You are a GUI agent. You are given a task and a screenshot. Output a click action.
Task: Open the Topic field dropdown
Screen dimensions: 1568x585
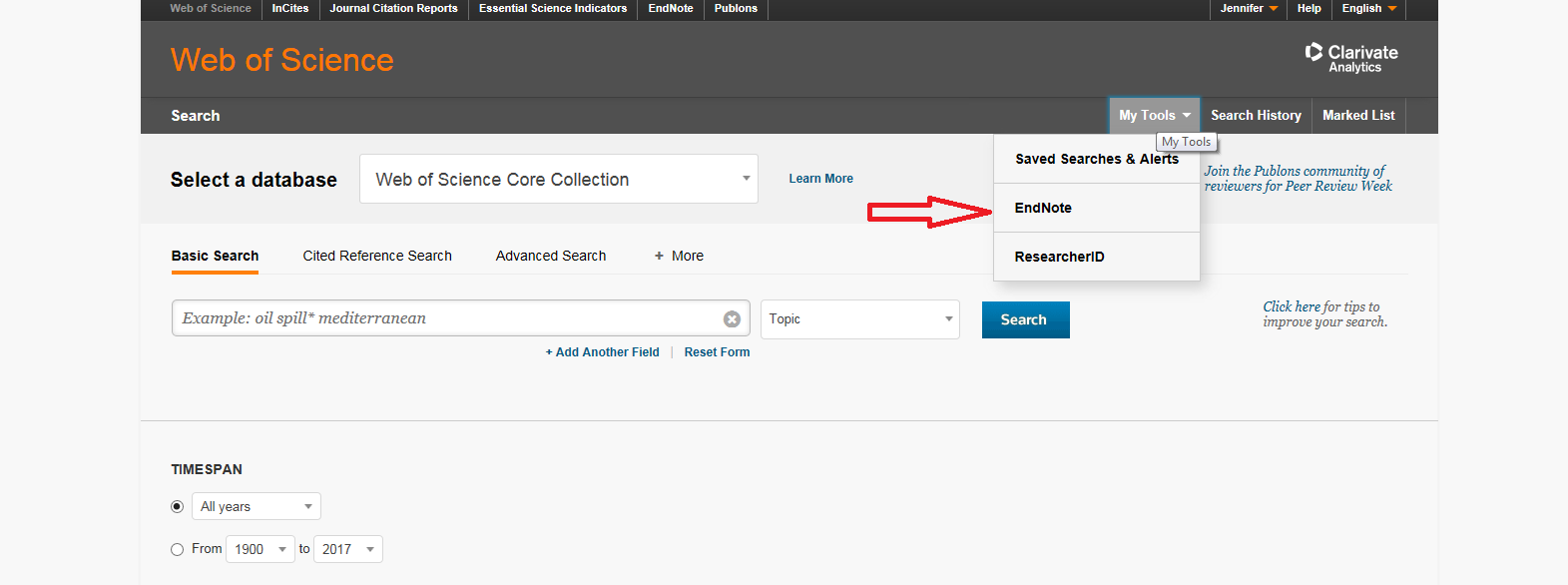[x=860, y=319]
